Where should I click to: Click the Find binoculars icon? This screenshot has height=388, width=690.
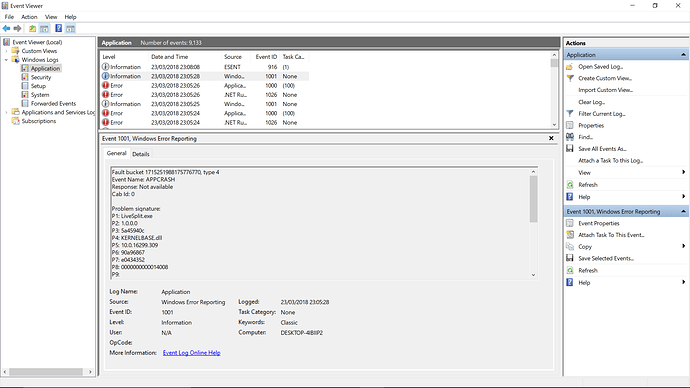pos(570,137)
